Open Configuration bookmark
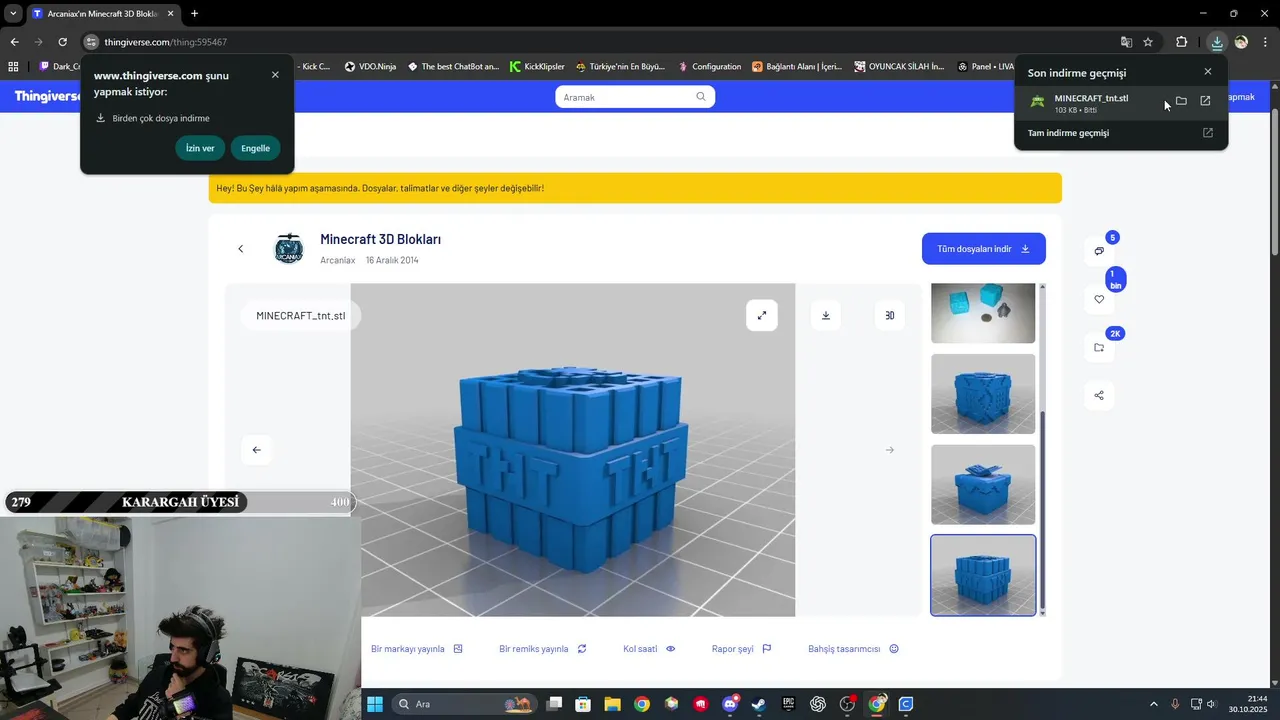The image size is (1280, 720). click(709, 67)
